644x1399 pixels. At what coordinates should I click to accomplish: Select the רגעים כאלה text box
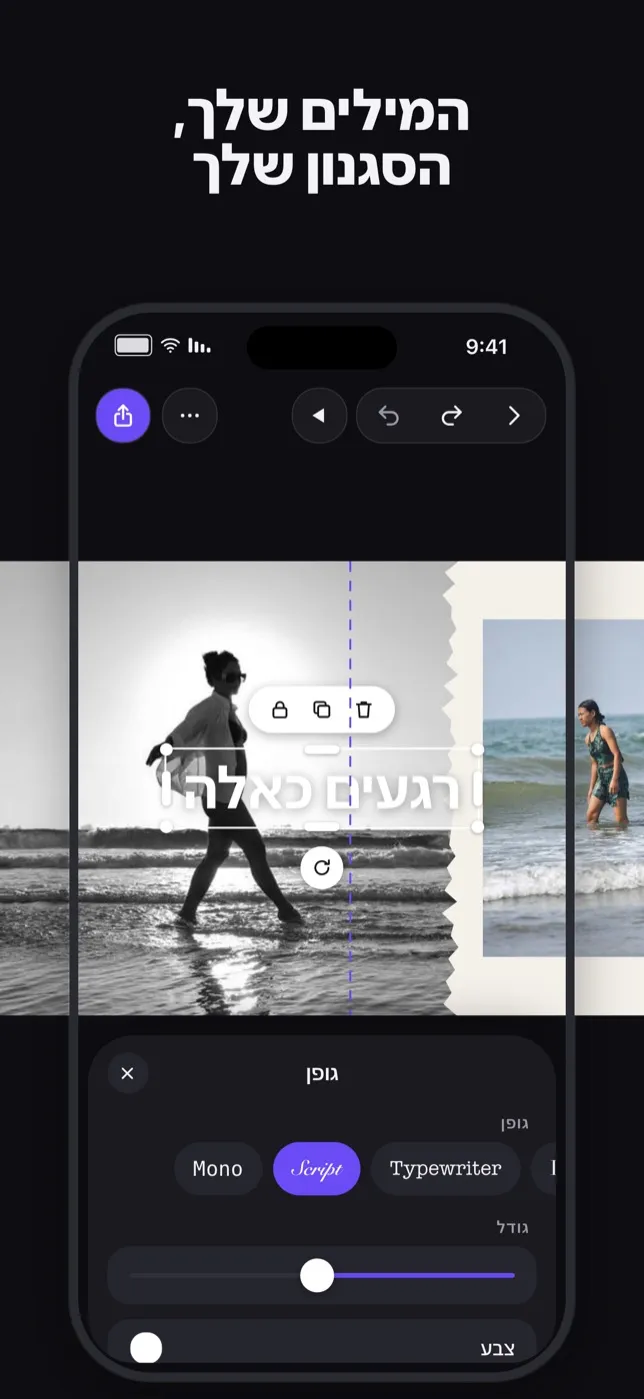click(322, 788)
